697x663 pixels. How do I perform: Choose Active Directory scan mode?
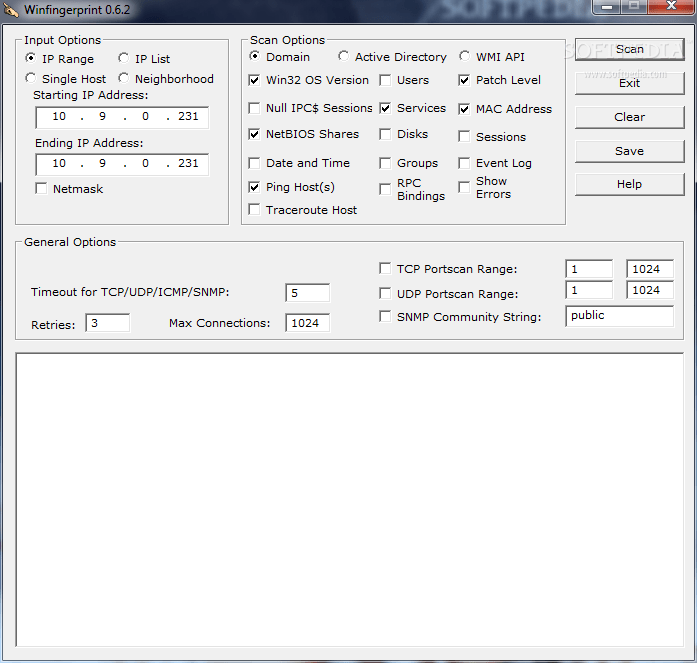point(343,56)
